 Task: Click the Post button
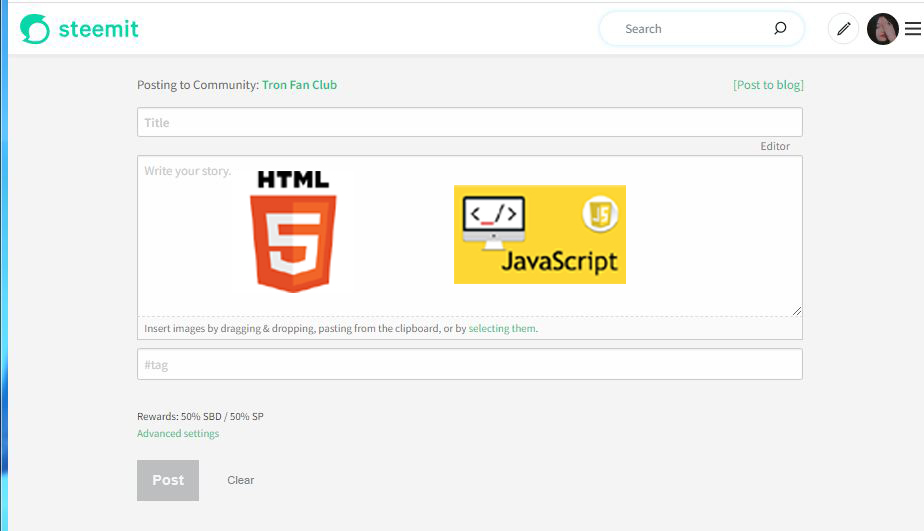168,480
